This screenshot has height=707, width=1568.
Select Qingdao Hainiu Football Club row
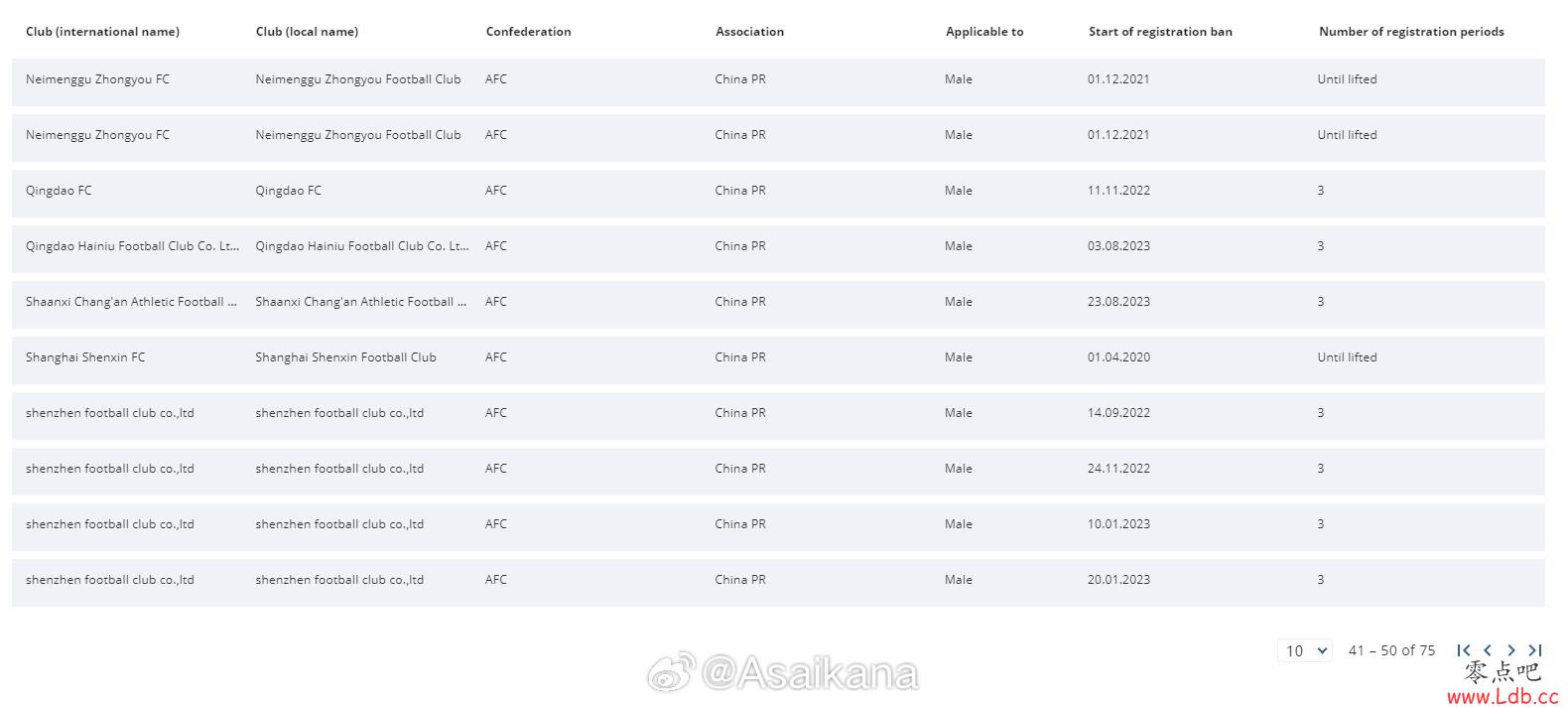[x=132, y=246]
